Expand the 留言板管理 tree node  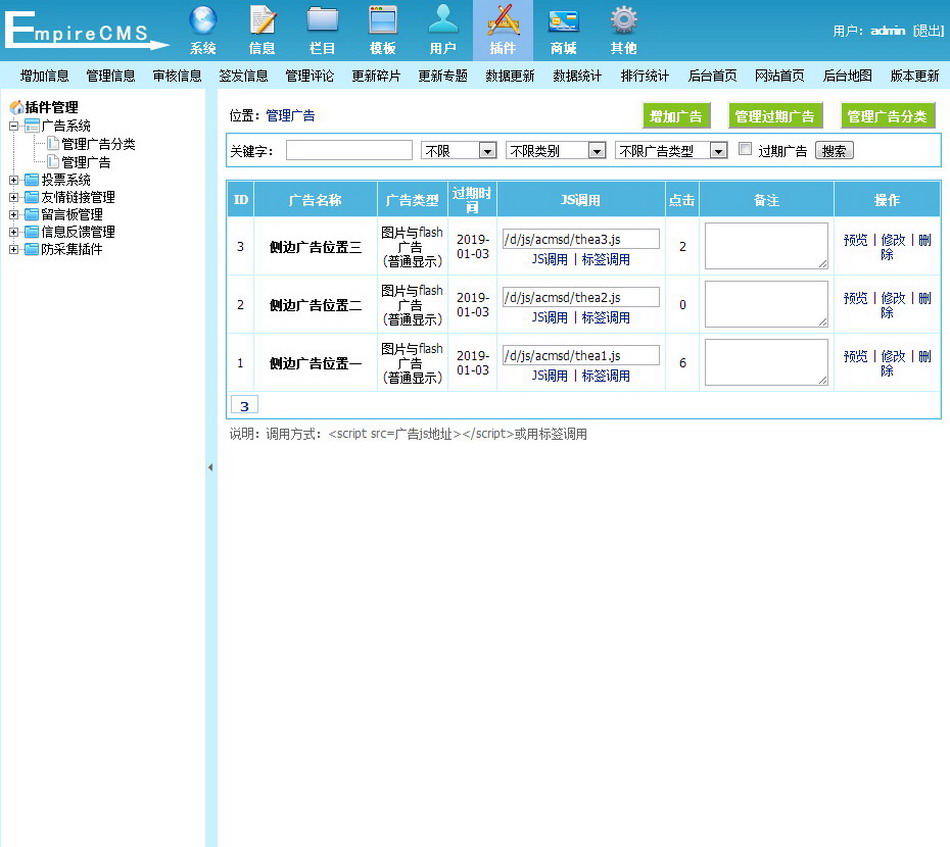coord(13,214)
